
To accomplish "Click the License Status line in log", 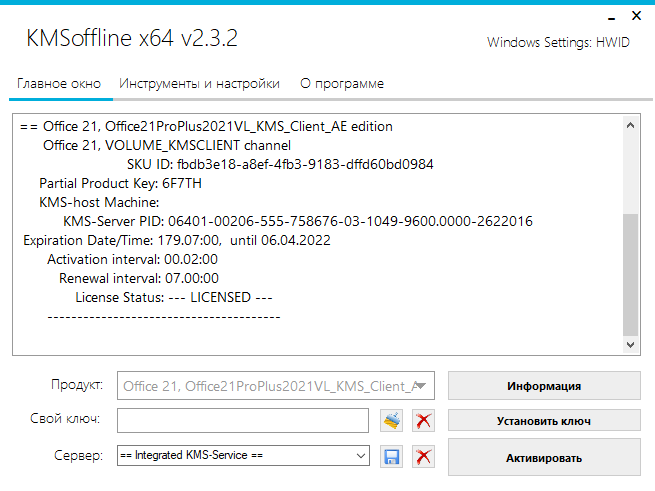I will [x=174, y=298].
